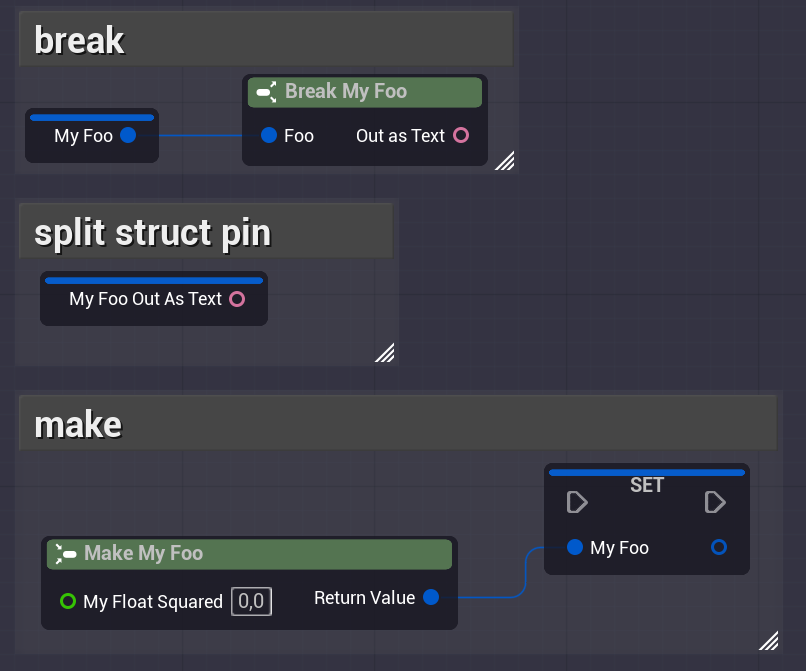806x671 pixels.
Task: Click the My Foo variable output pin
Action: coord(128,135)
